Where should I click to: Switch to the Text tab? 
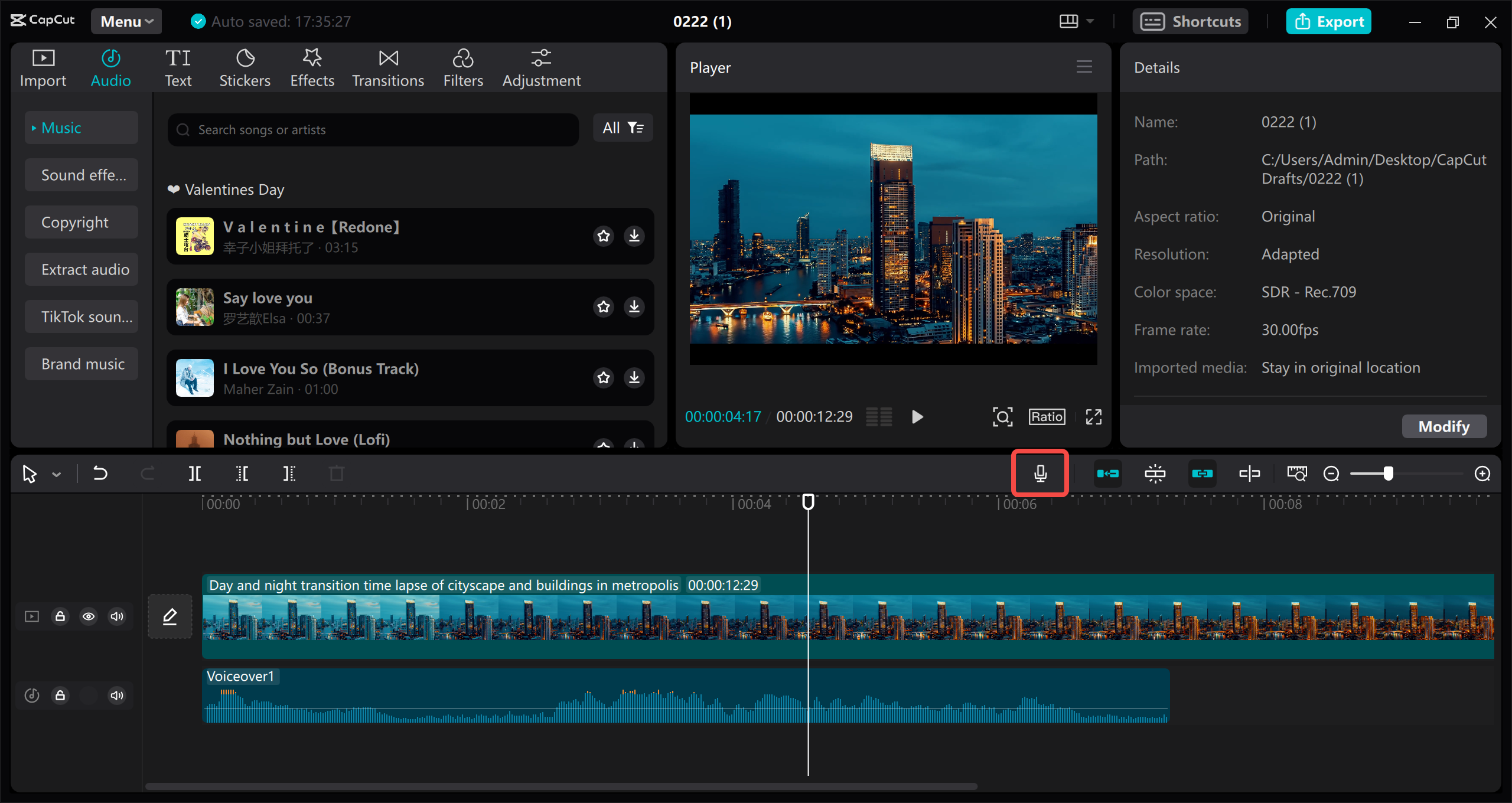tap(178, 67)
